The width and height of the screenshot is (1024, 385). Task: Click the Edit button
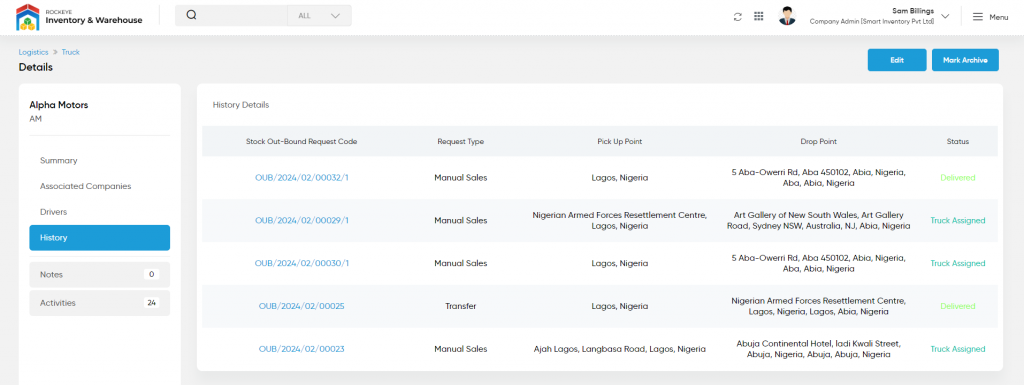tap(897, 60)
